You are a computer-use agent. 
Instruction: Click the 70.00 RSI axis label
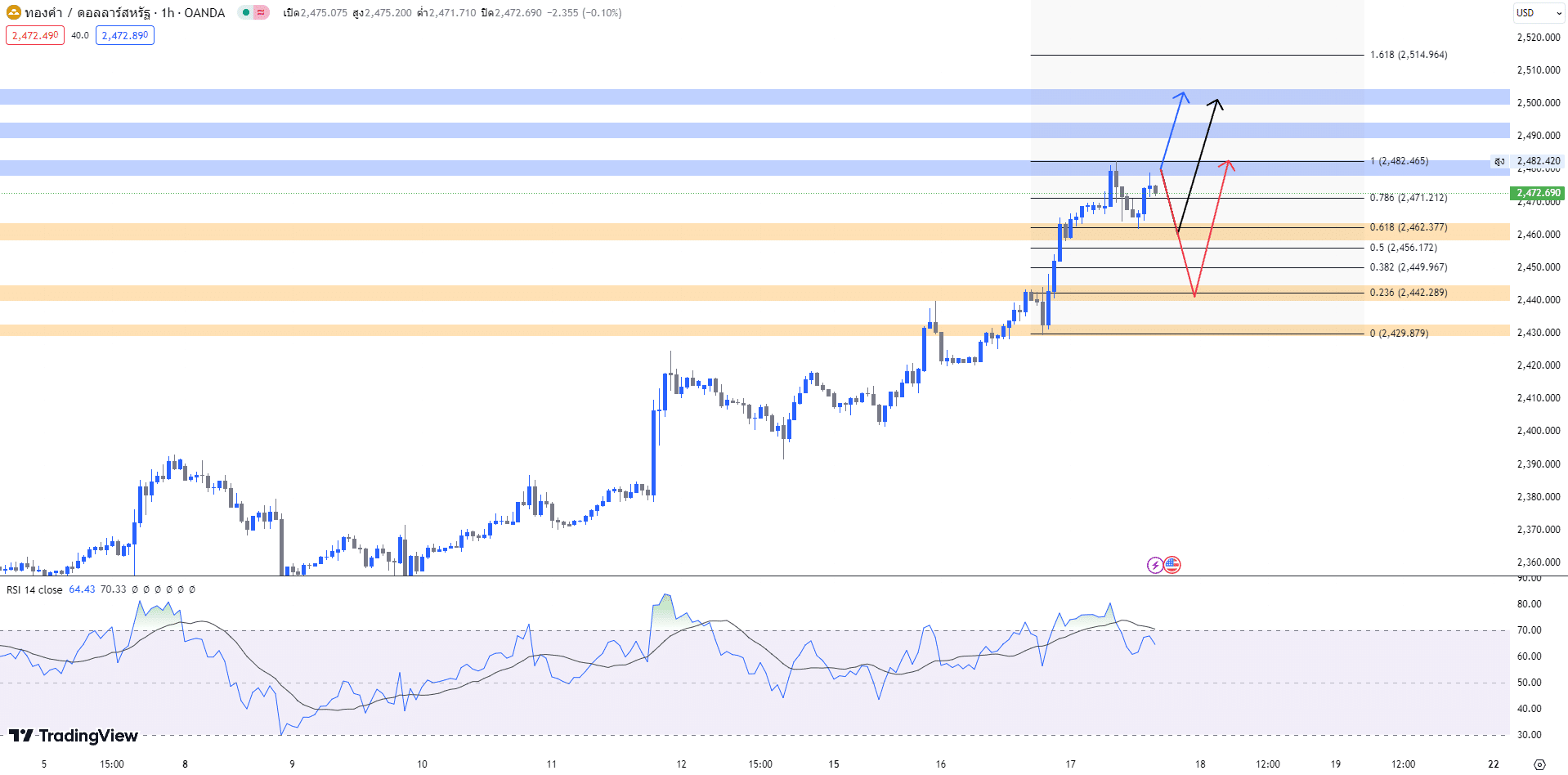(x=1529, y=630)
